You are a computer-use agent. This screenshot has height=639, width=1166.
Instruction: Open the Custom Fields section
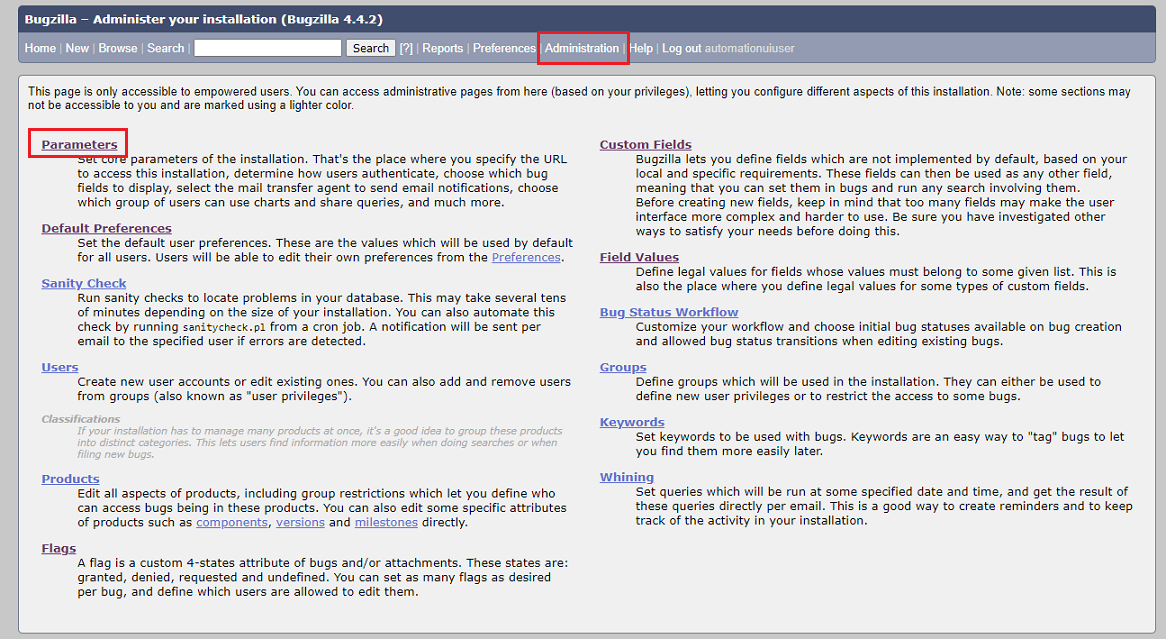[x=645, y=145]
